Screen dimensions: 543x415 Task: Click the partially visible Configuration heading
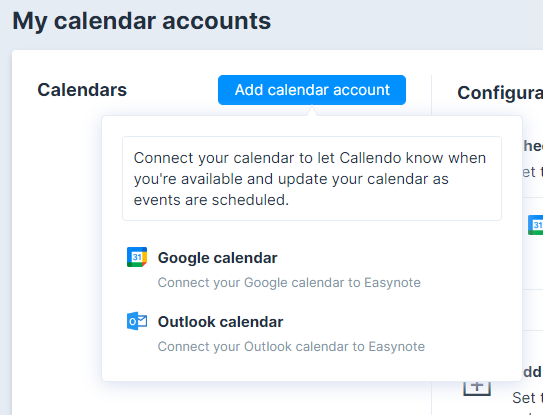(x=500, y=93)
